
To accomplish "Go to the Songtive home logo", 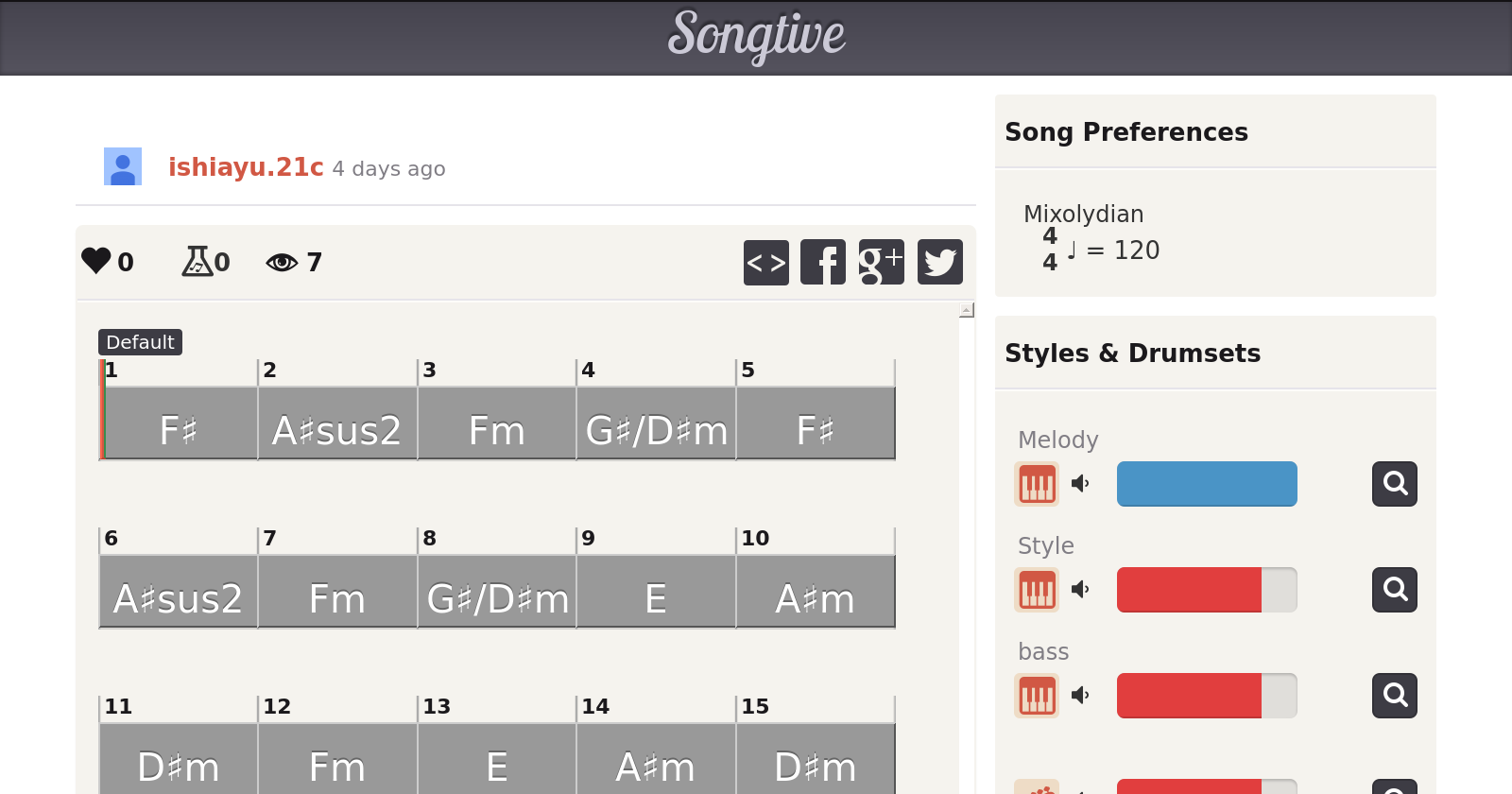I will (756, 36).
